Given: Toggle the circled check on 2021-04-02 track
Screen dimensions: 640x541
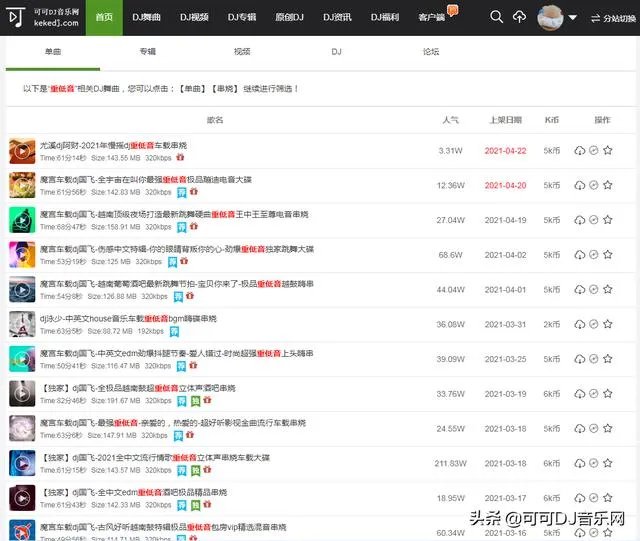Looking at the screenshot, I should pyautogui.click(x=593, y=255).
